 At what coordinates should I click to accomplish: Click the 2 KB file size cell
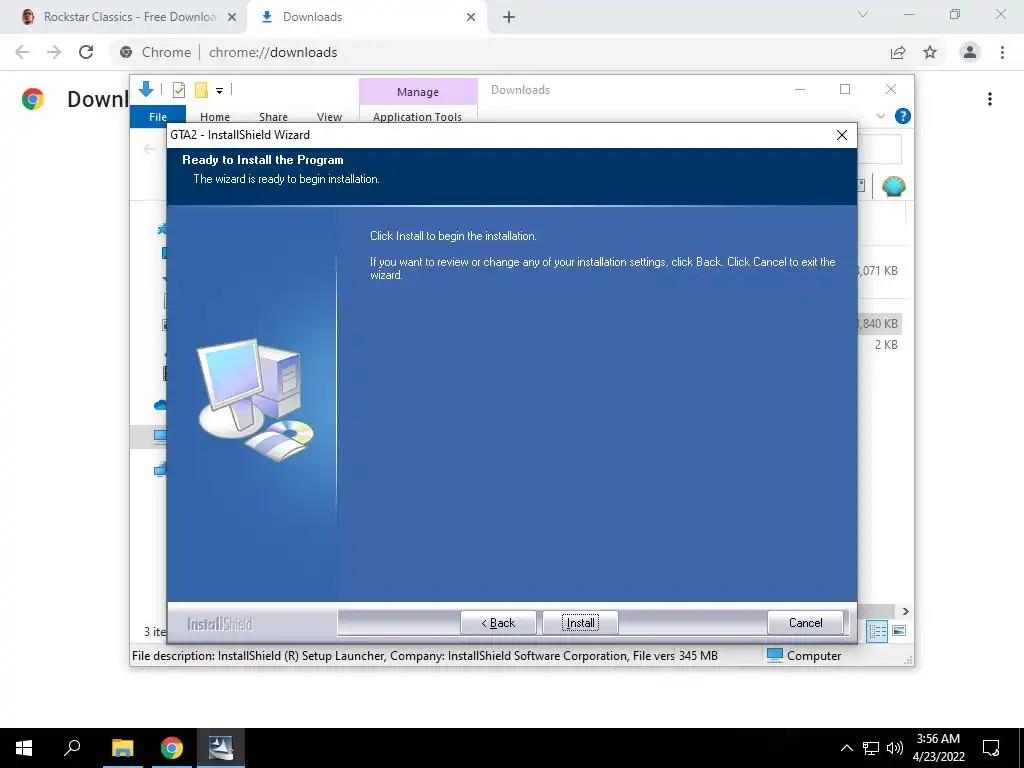point(886,345)
